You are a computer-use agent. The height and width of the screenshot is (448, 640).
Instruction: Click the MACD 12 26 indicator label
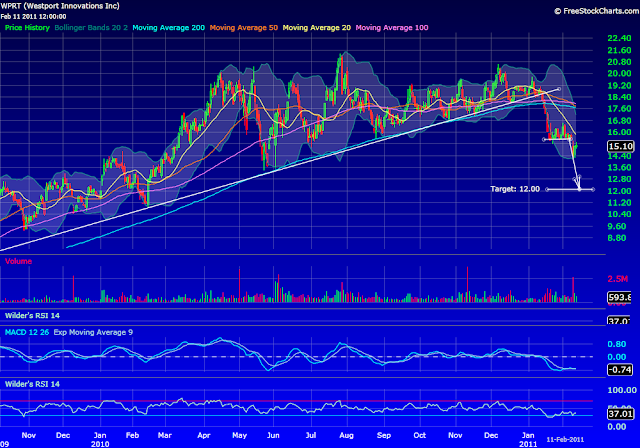27,332
